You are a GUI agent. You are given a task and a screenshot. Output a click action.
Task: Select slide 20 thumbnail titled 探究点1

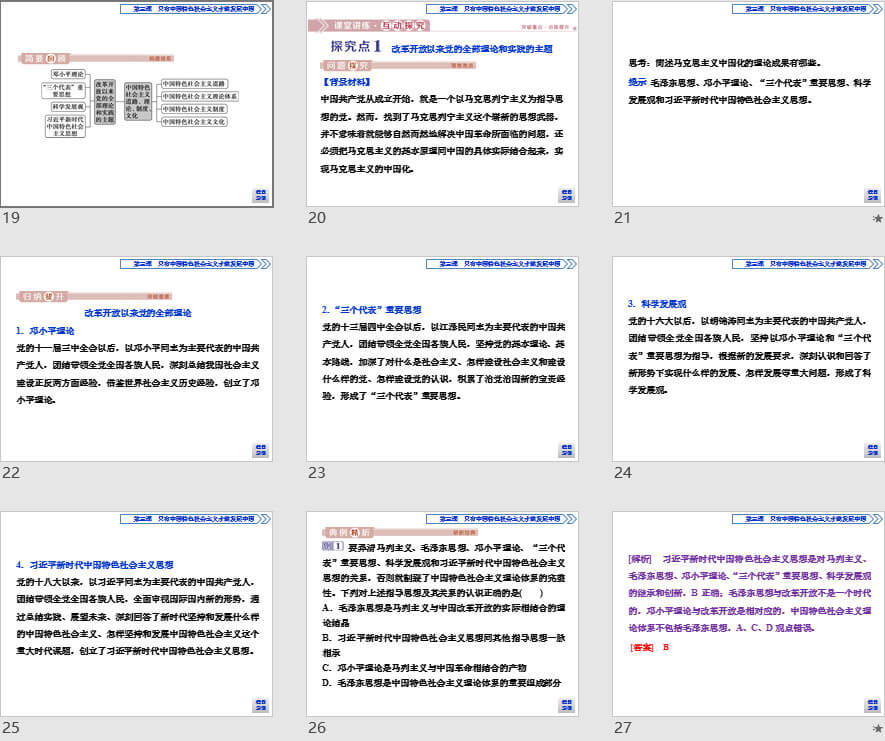pos(442,104)
